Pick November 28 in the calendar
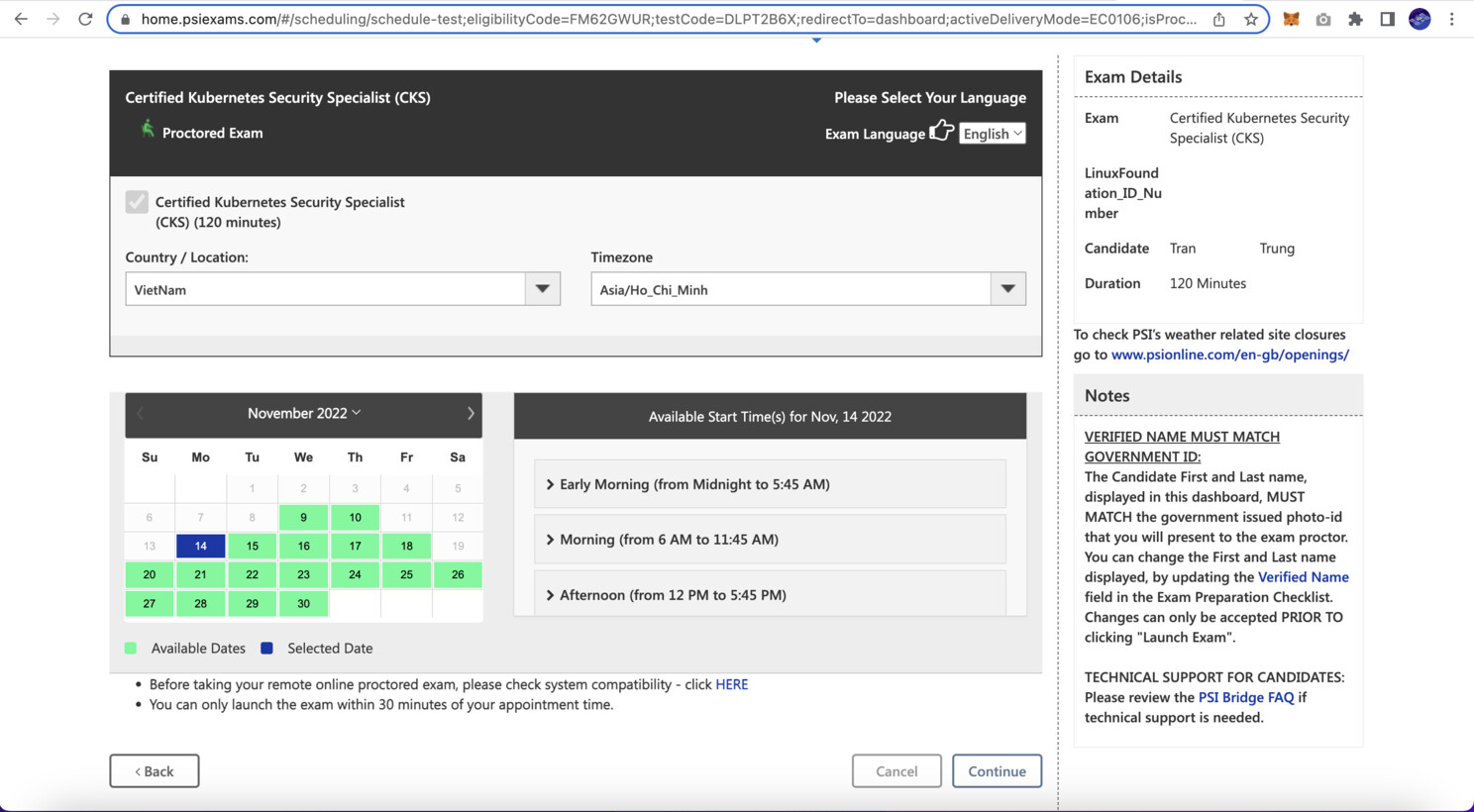This screenshot has width=1474, height=812. click(200, 603)
